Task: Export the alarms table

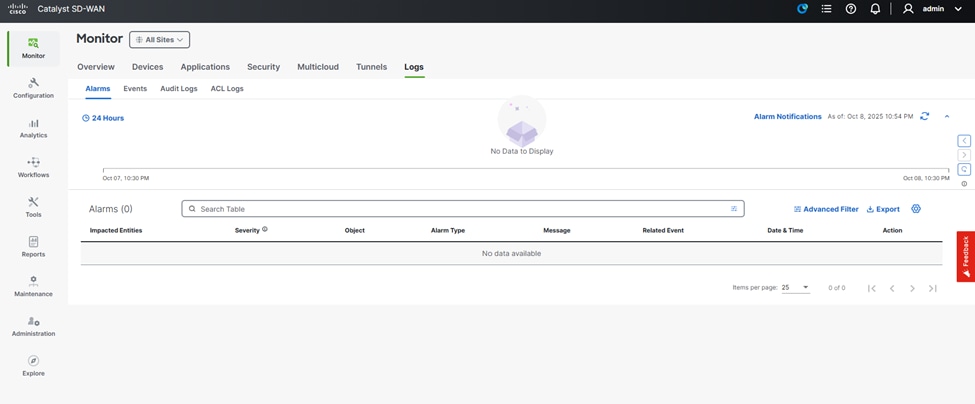Action: pos(883,209)
